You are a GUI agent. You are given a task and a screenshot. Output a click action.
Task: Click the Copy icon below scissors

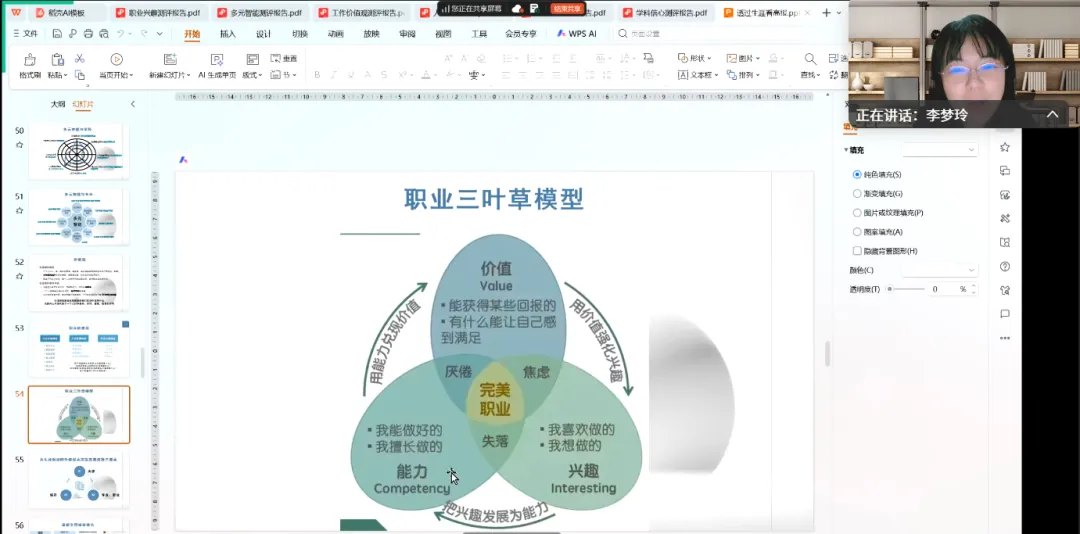pos(80,75)
